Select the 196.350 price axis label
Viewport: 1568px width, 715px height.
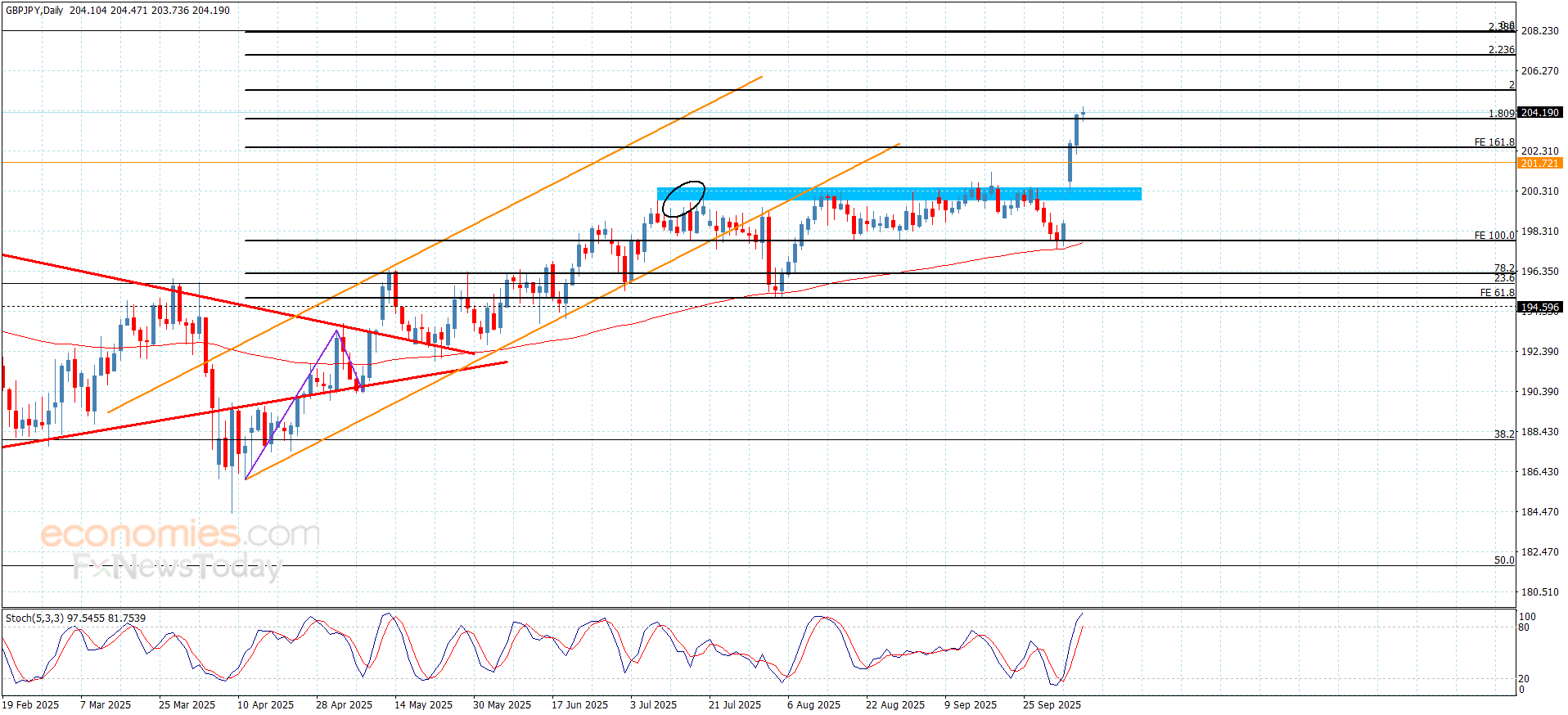[x=1539, y=272]
